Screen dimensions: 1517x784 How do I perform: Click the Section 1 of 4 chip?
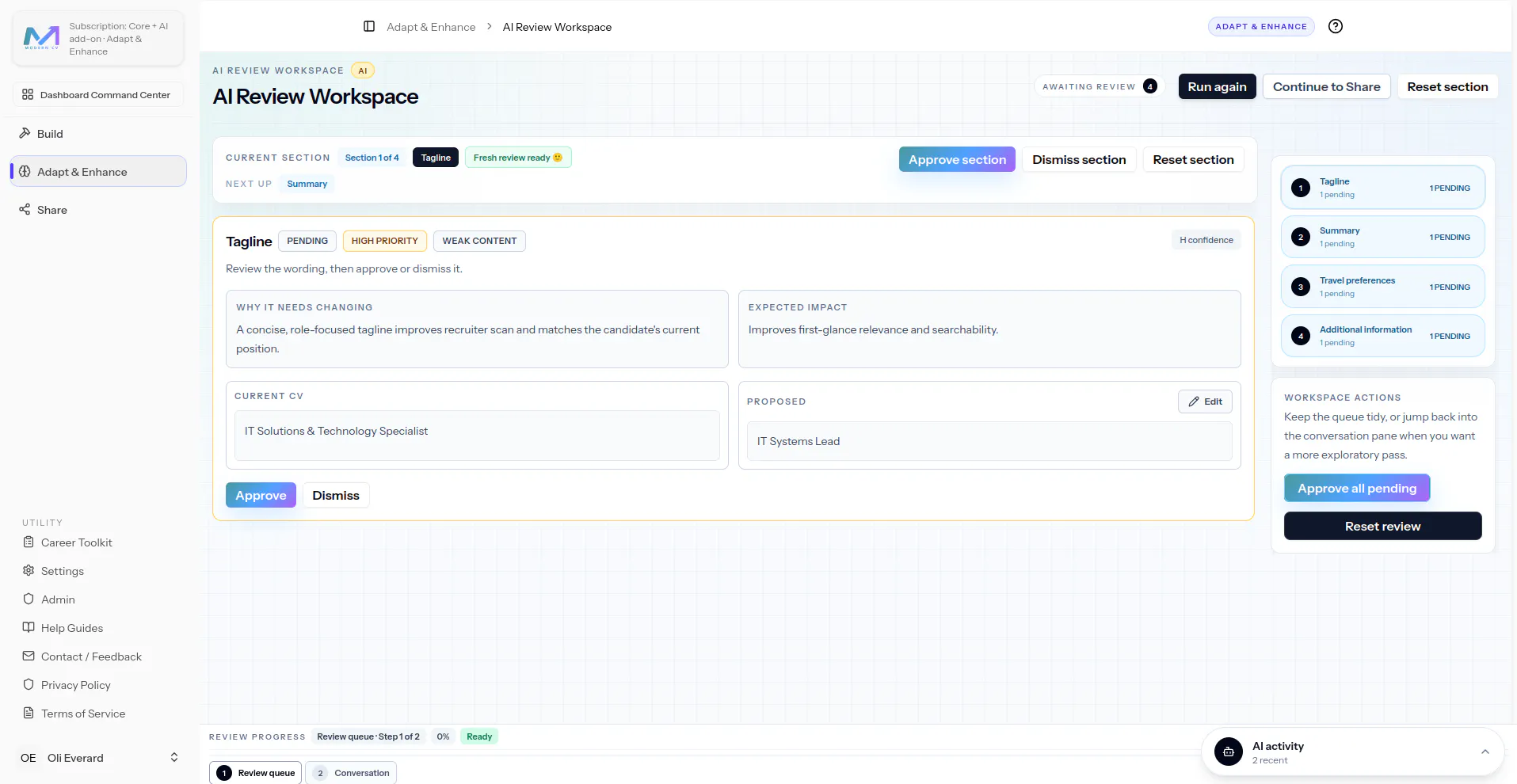pyautogui.click(x=372, y=158)
